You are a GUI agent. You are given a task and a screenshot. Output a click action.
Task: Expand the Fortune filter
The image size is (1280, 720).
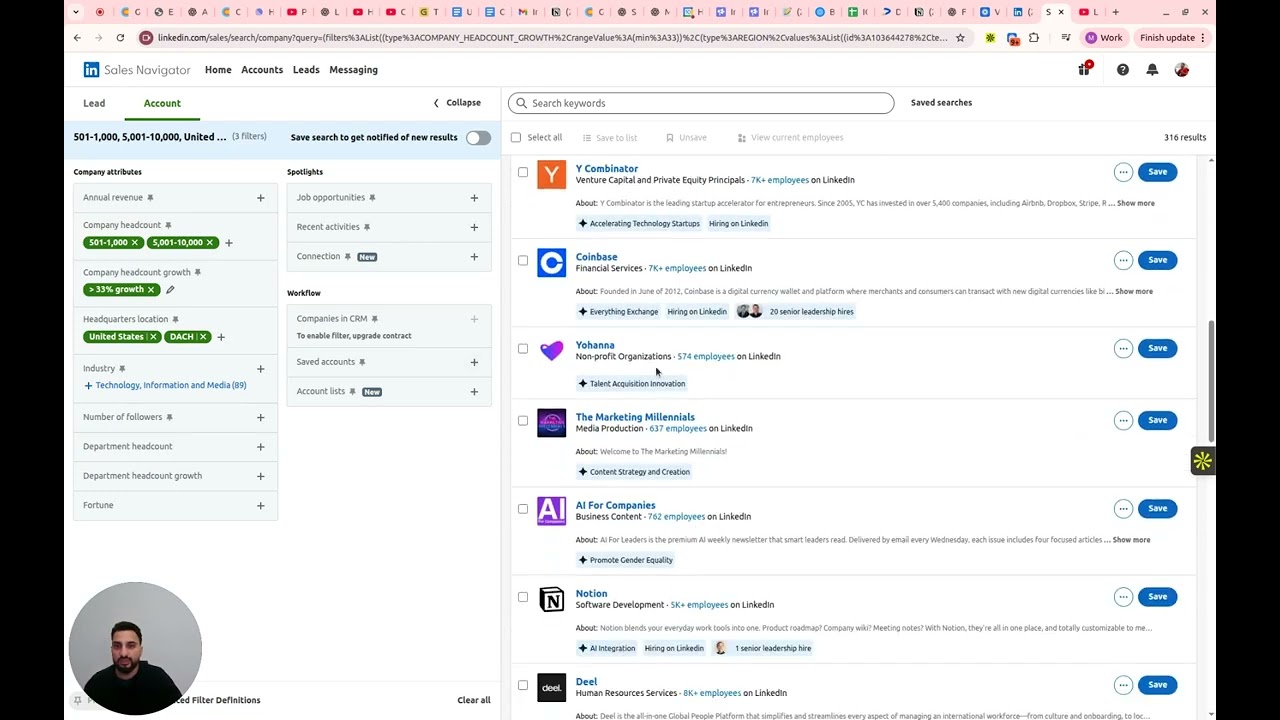pyautogui.click(x=260, y=506)
